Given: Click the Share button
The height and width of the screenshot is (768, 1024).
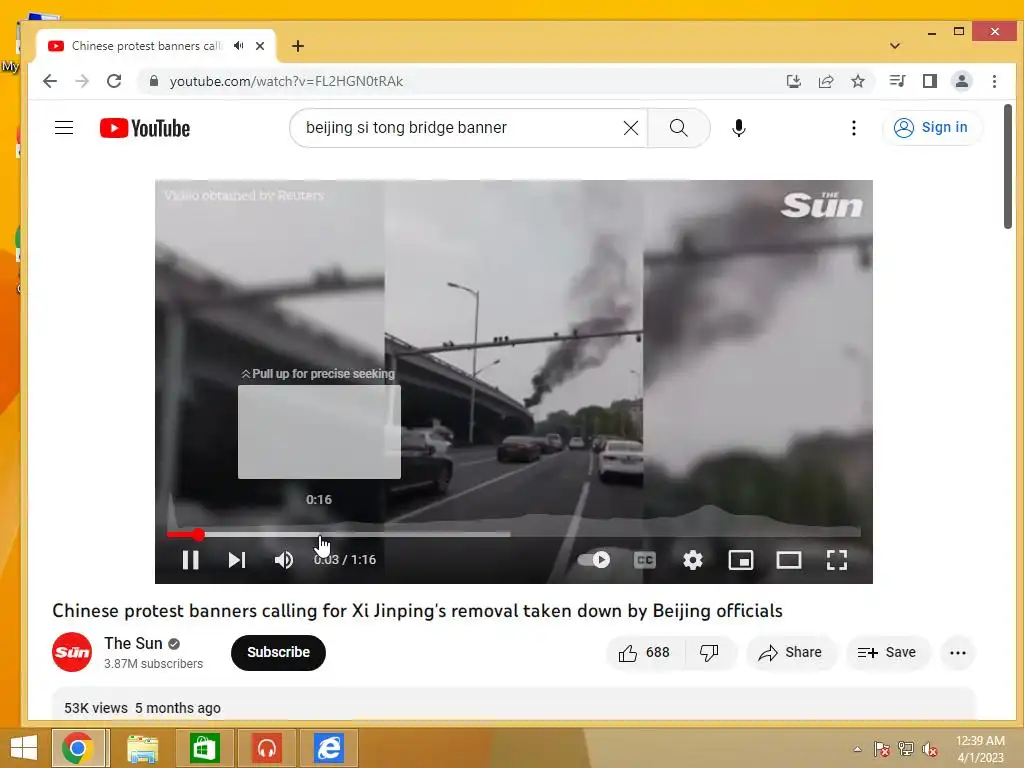Looking at the screenshot, I should point(790,652).
